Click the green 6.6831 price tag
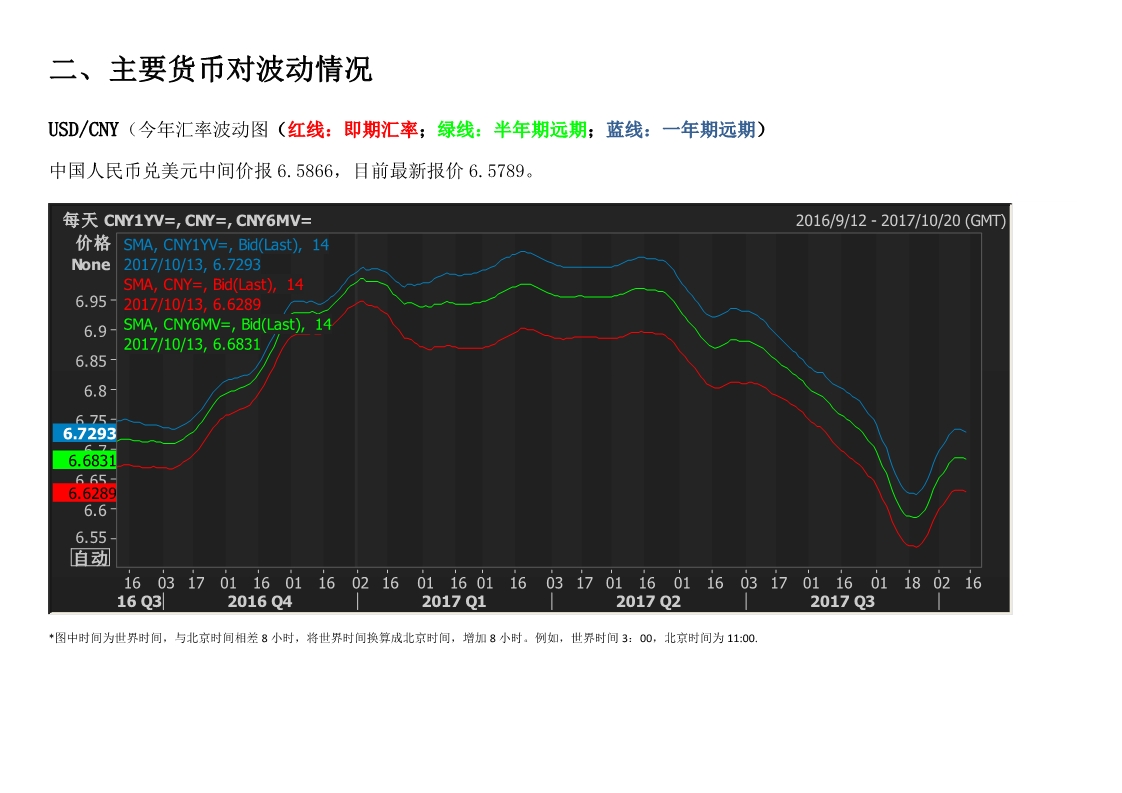Viewport: 1122px width, 793px height. click(84, 460)
